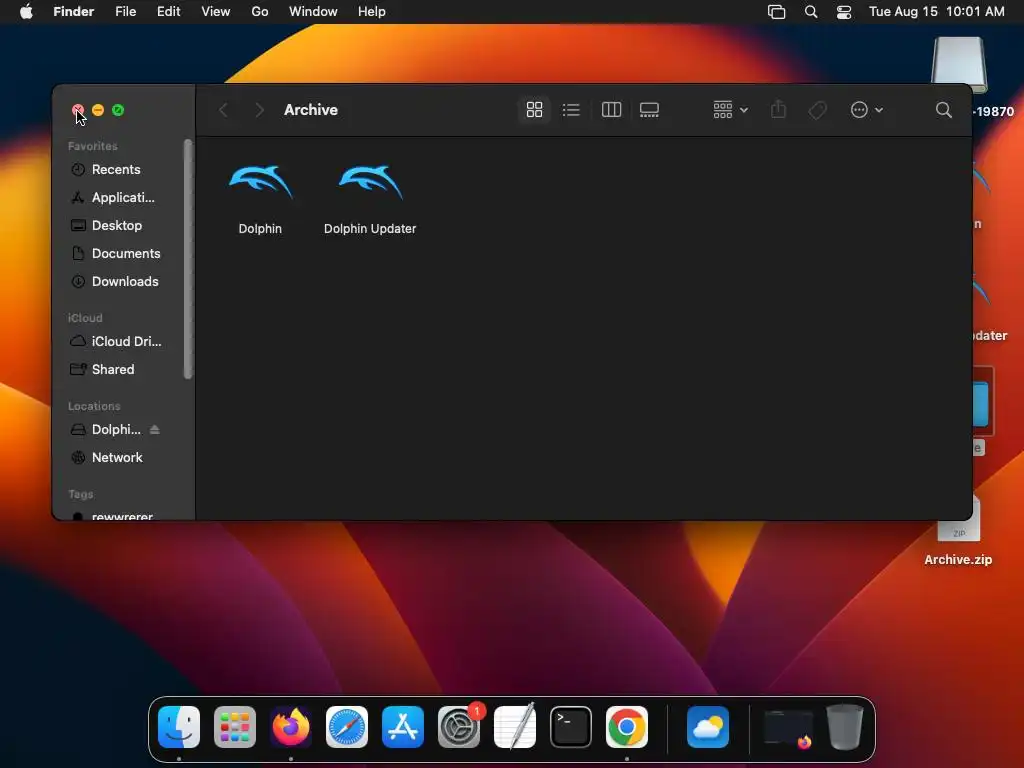
Task: Open System Settings from the Dock
Action: click(459, 727)
